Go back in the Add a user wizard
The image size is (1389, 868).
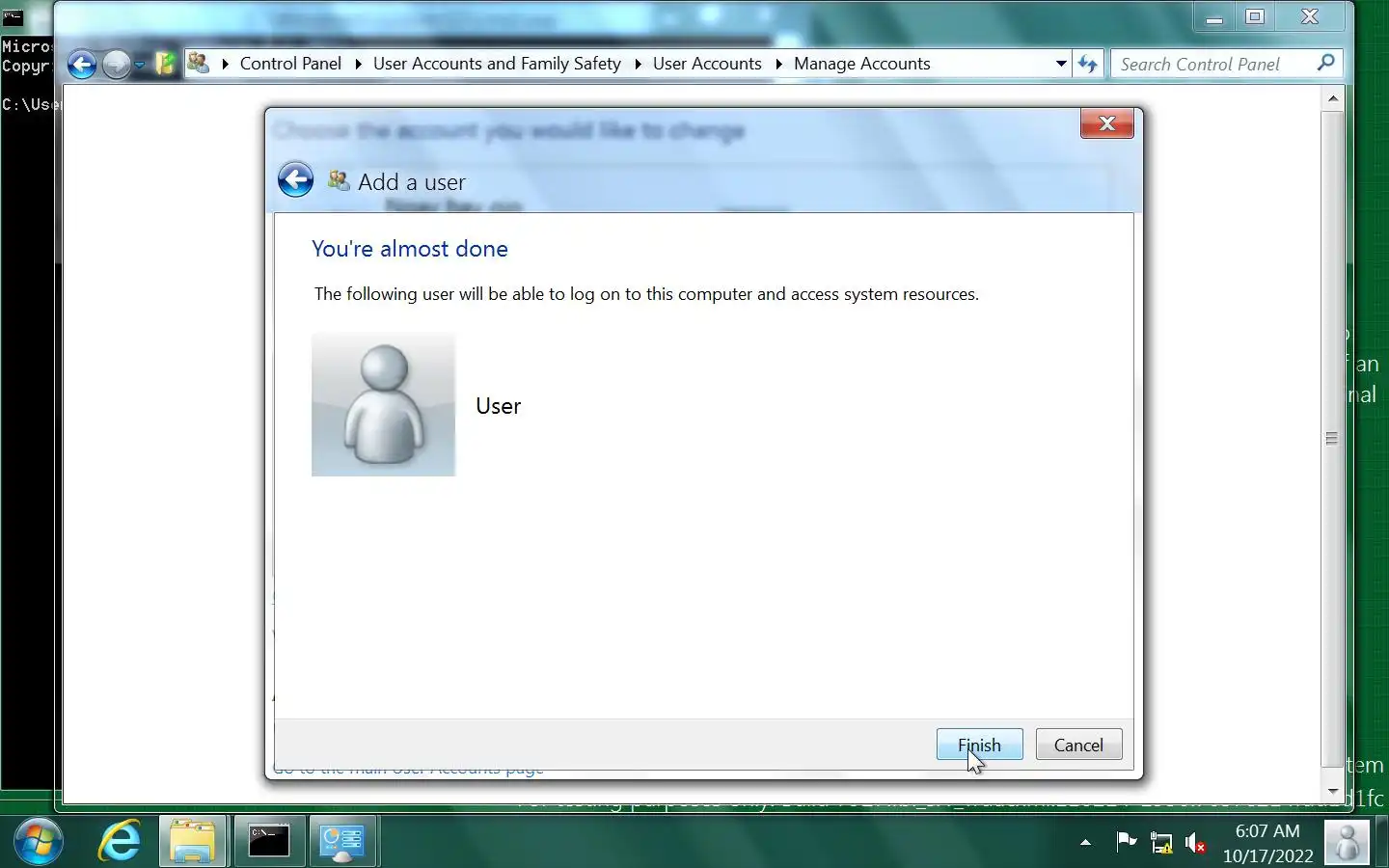(295, 180)
